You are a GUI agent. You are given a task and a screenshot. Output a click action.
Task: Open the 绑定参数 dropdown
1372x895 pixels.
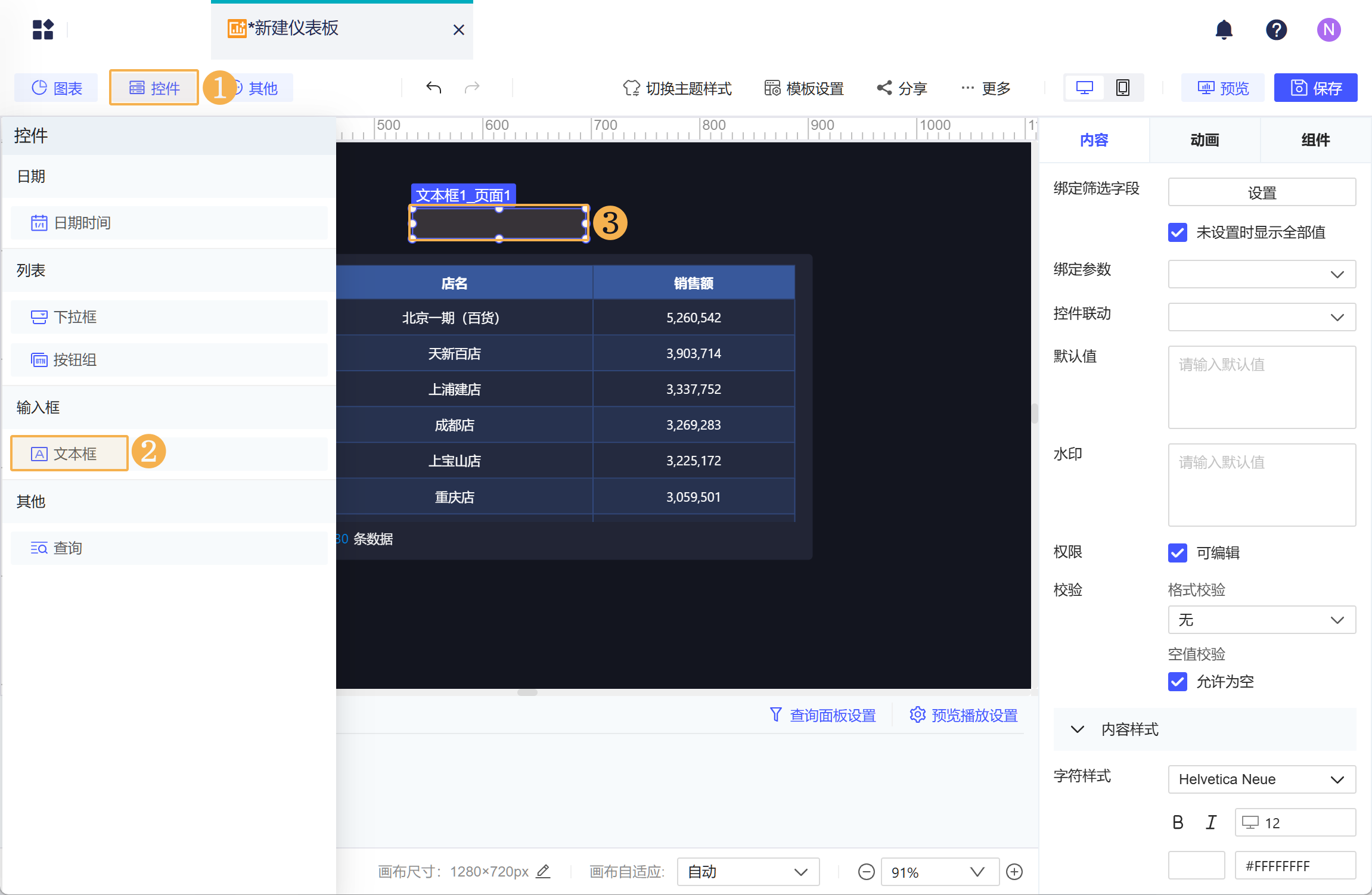1261,274
